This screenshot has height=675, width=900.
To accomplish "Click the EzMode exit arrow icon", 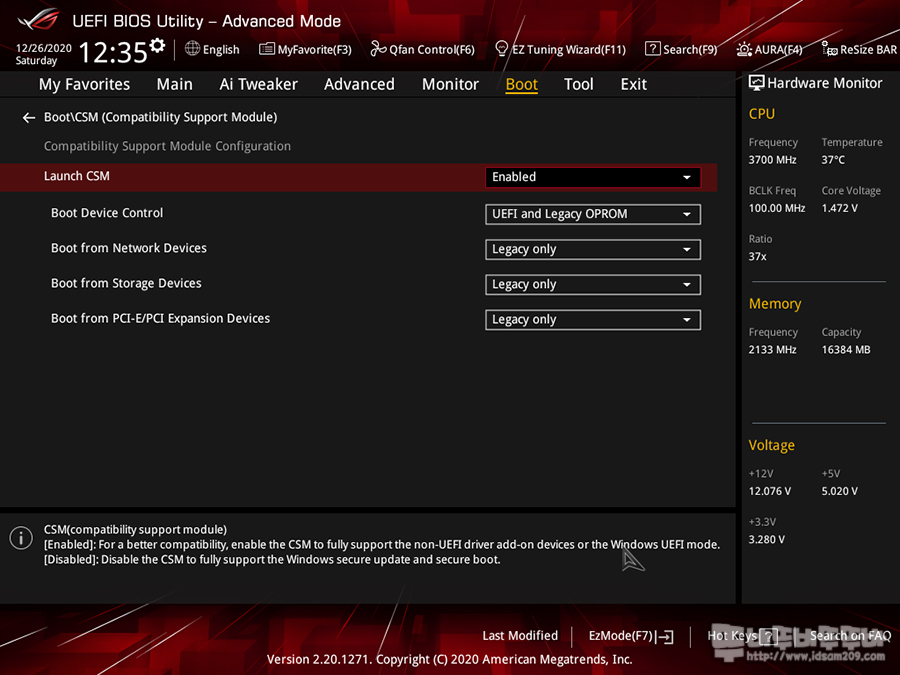I will pos(665,637).
